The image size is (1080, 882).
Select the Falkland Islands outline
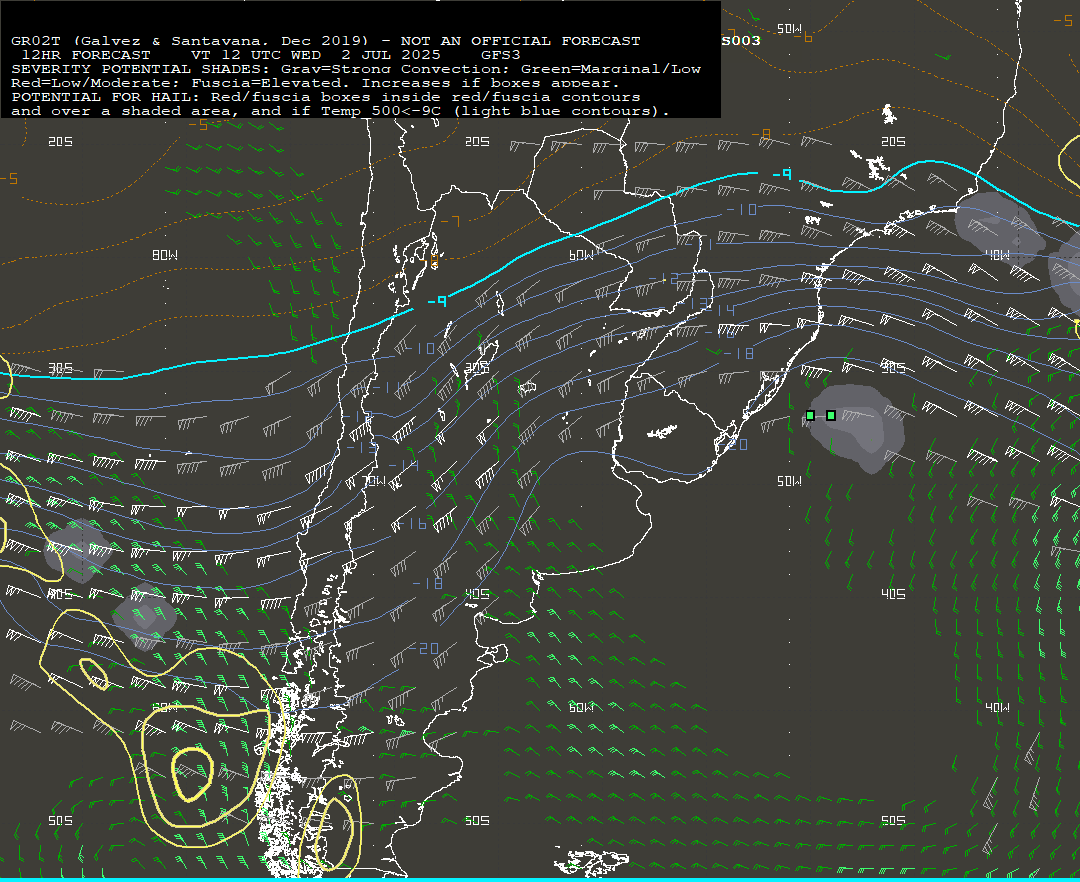592,861
